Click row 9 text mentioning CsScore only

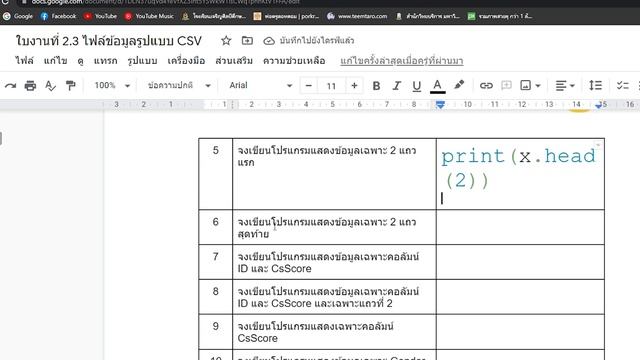point(315,332)
